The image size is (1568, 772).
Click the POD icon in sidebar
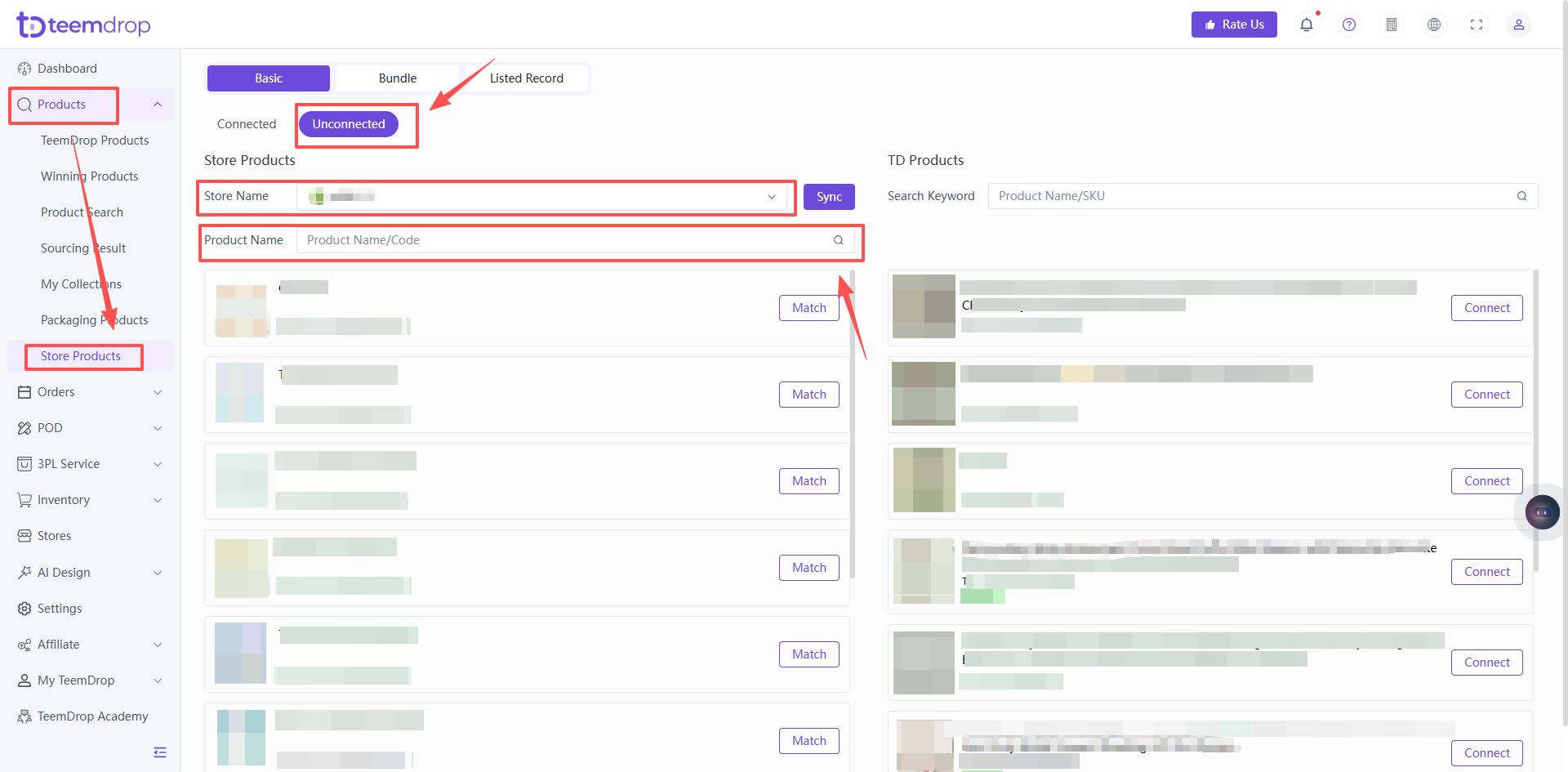pyautogui.click(x=24, y=428)
